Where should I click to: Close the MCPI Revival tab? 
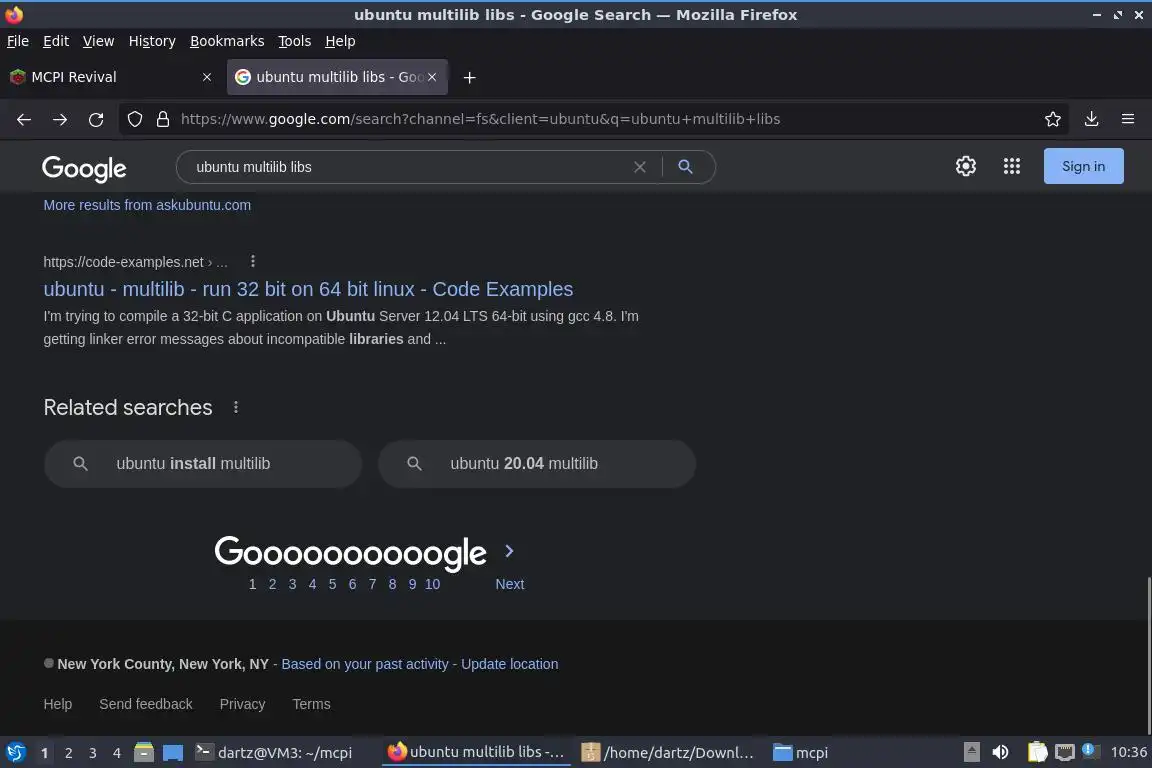click(x=206, y=77)
